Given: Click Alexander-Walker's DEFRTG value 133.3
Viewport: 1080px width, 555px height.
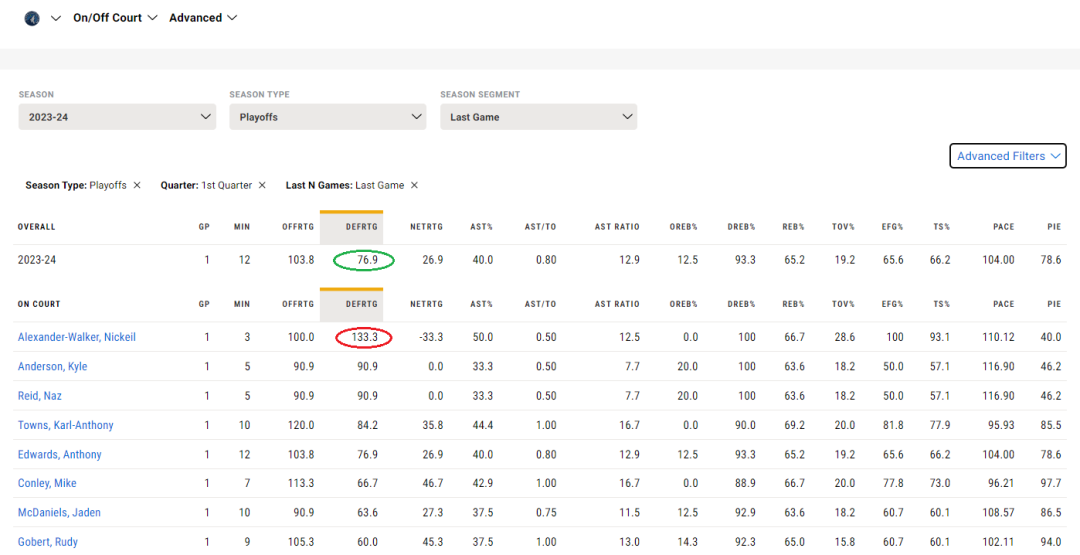Looking at the screenshot, I should [363, 337].
